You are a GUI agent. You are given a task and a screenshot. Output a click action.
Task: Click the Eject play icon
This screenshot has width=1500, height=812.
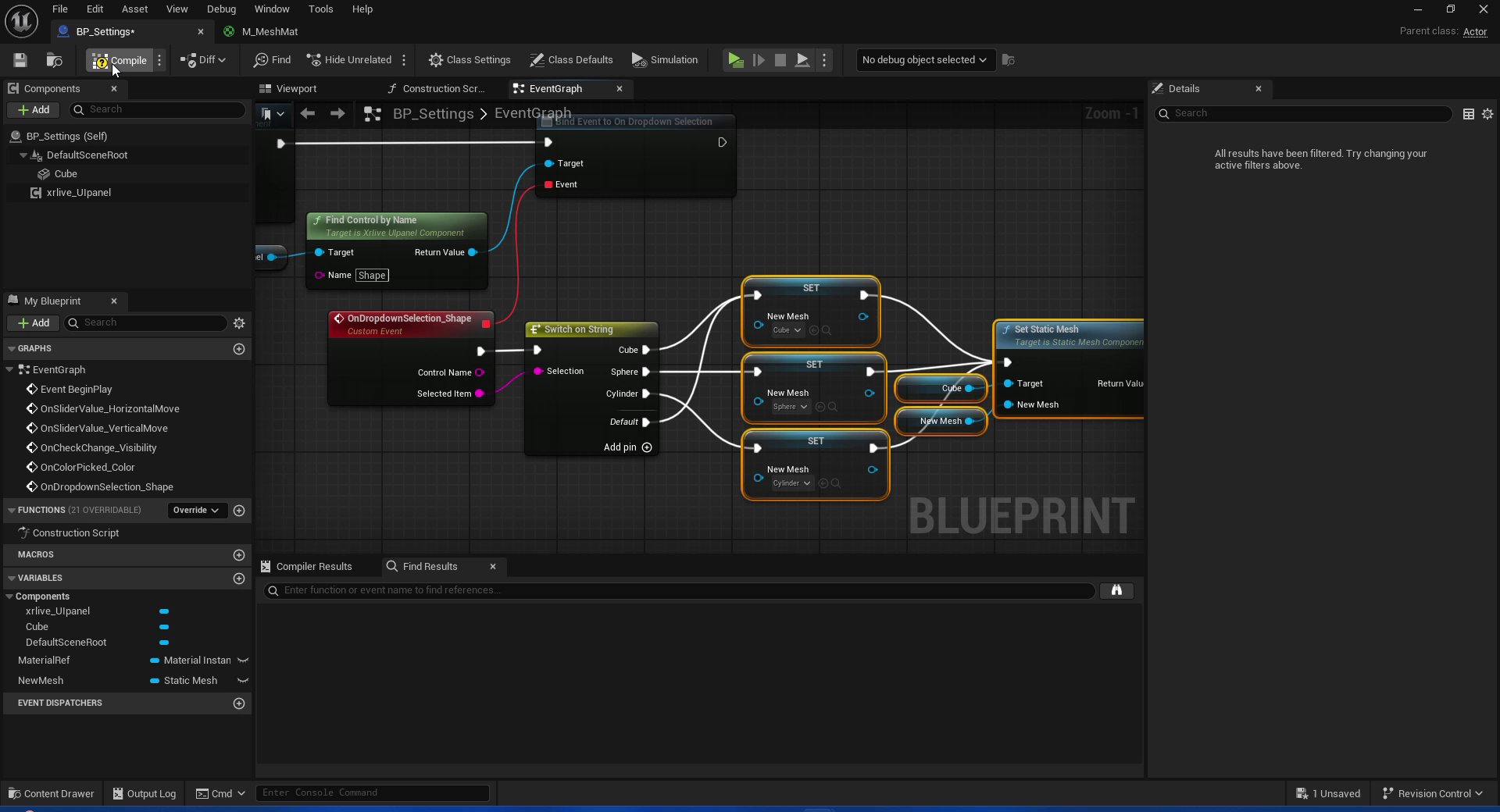click(x=802, y=60)
